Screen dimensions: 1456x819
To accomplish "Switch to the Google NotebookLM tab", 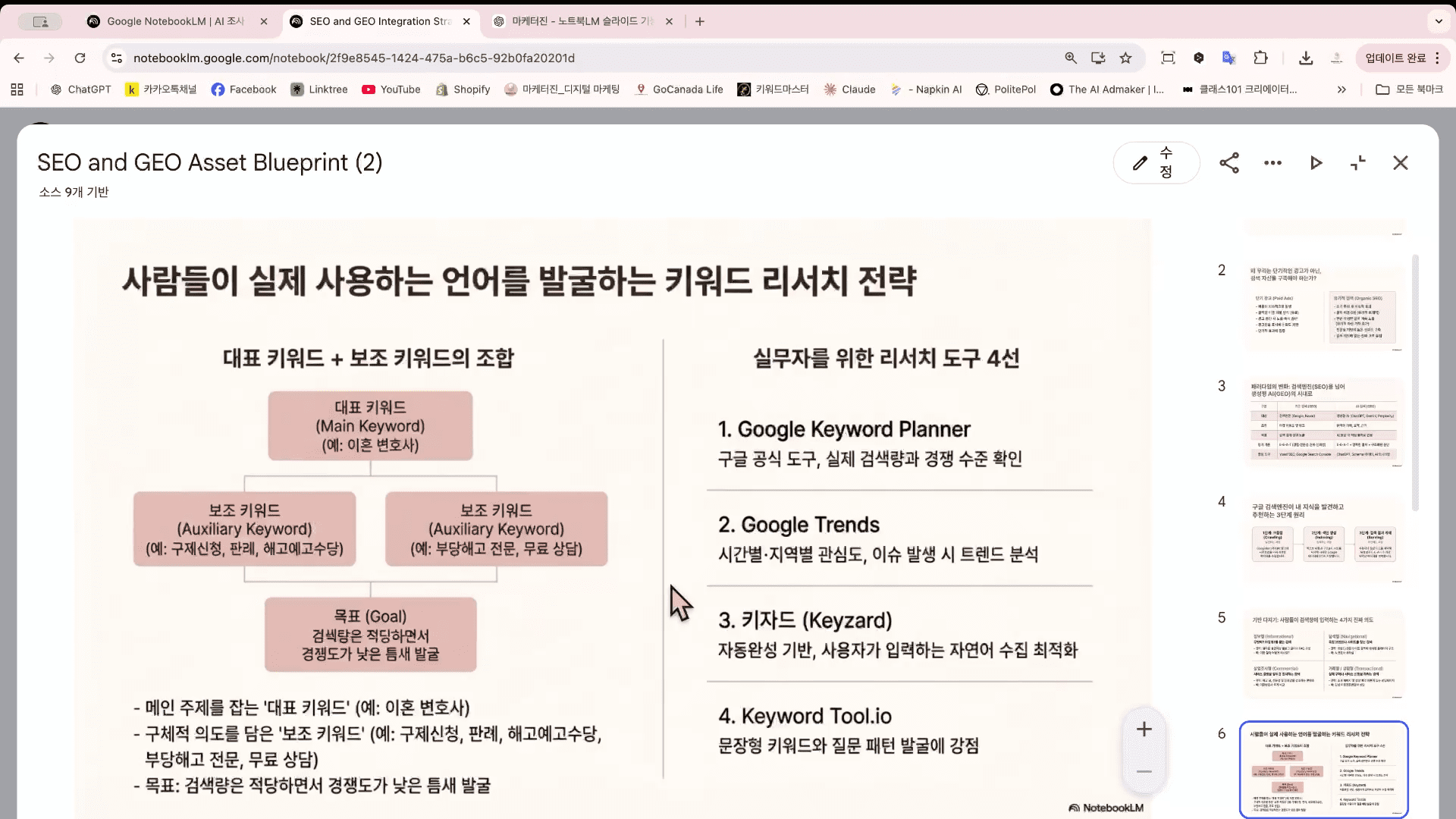I will coord(176,21).
